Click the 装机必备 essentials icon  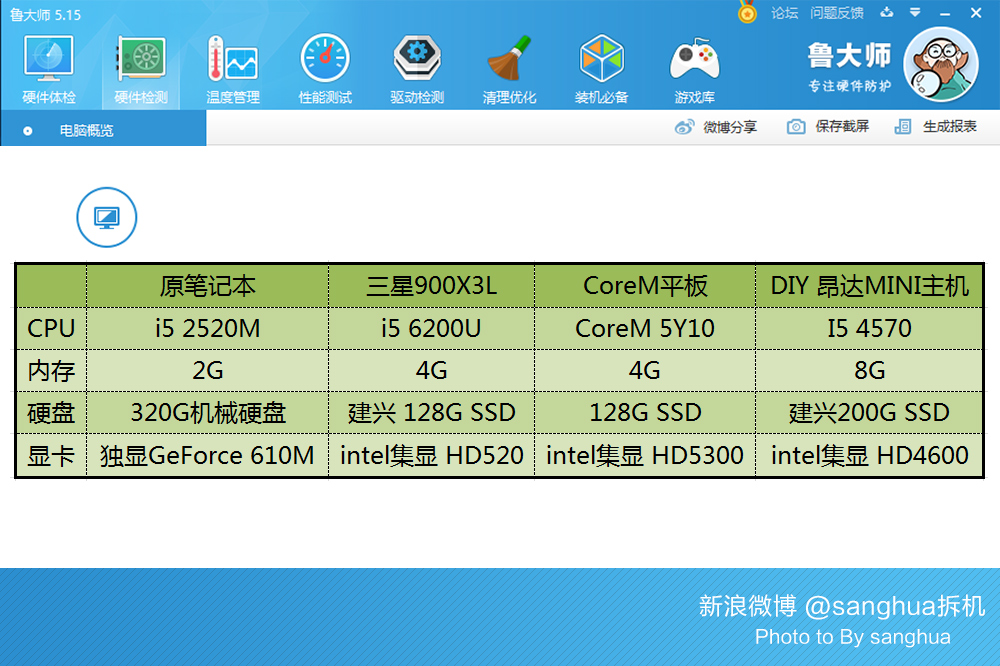[601, 67]
